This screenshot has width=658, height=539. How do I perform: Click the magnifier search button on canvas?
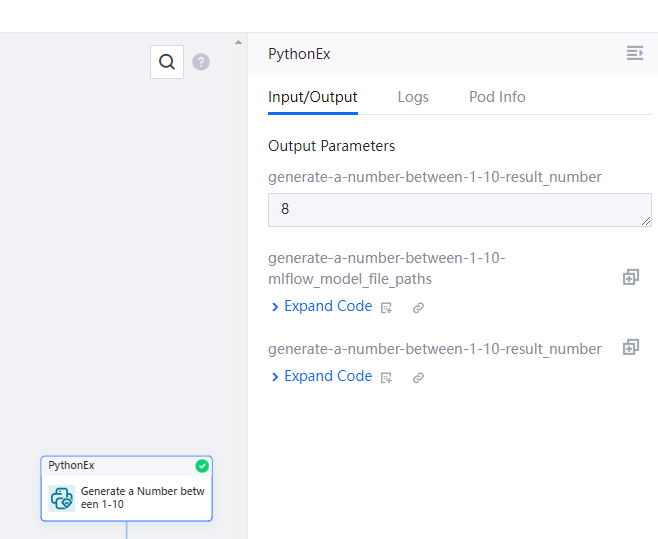click(x=167, y=62)
